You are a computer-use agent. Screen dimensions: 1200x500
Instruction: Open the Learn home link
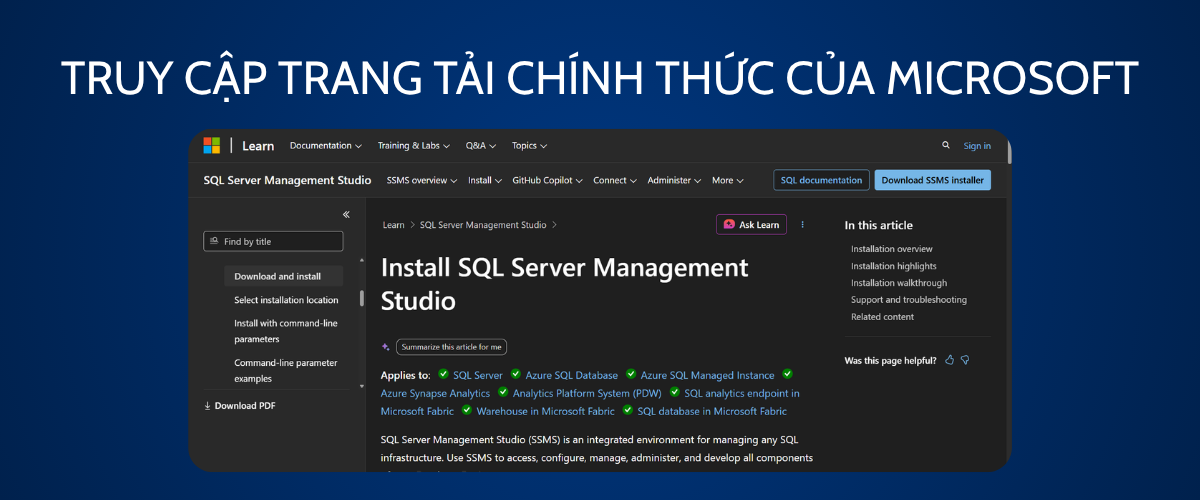[258, 146]
